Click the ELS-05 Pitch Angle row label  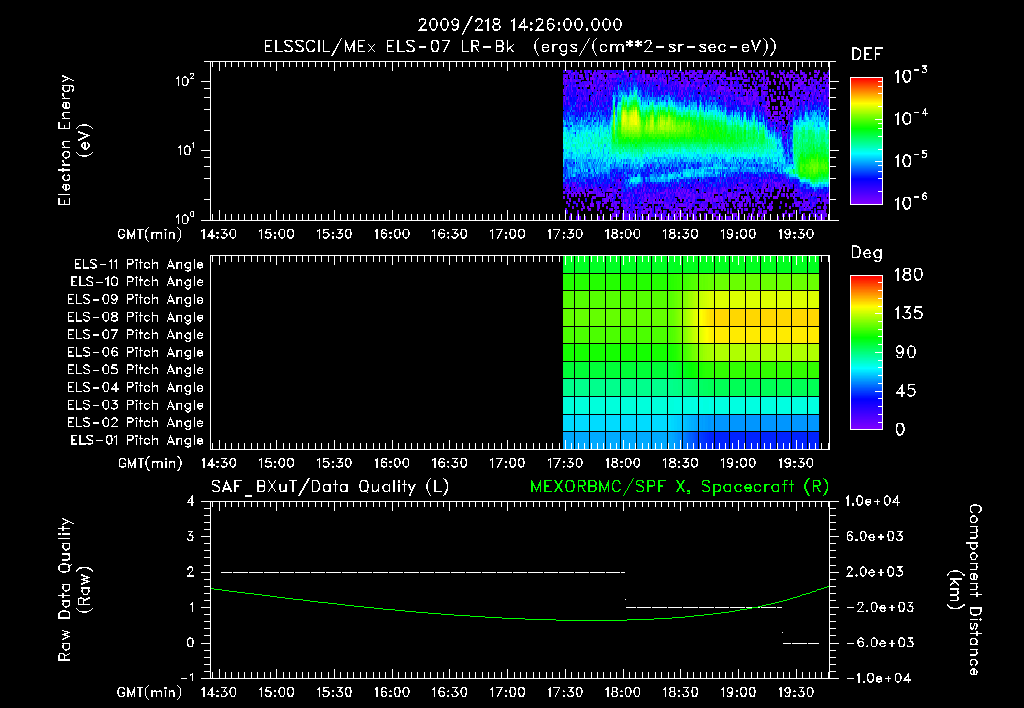tap(135, 370)
